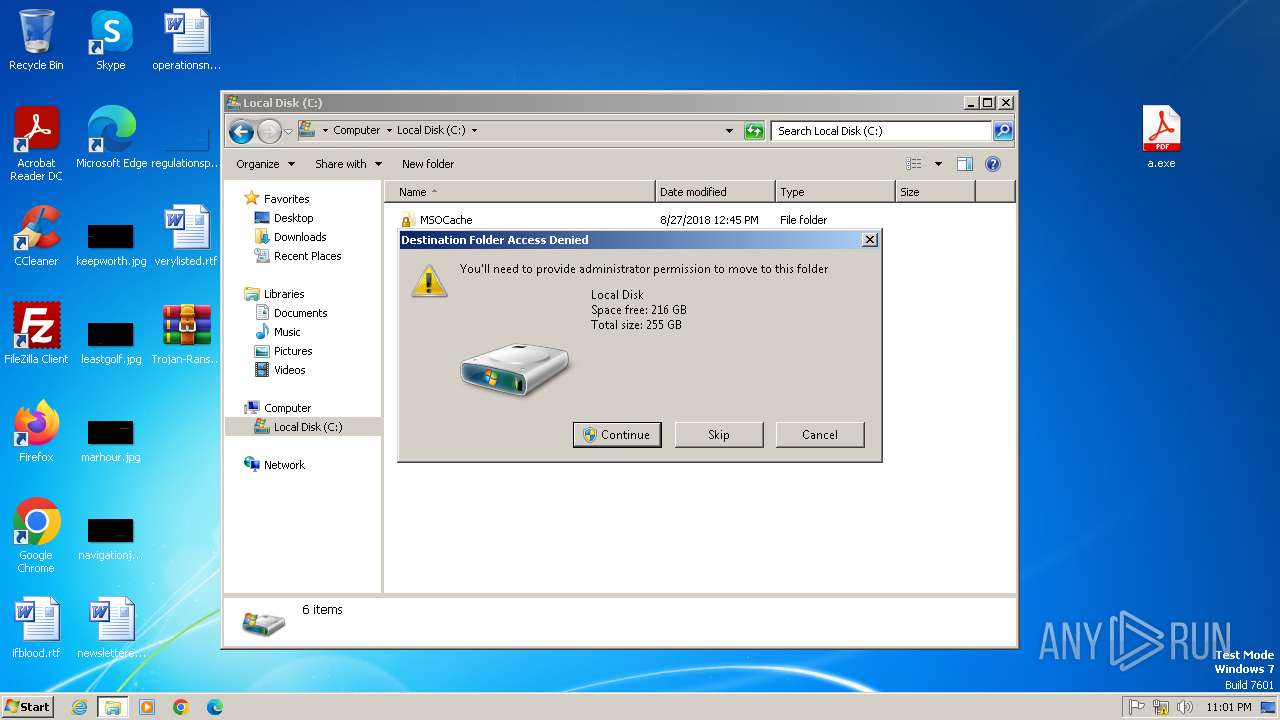The image size is (1280, 720).
Task: Select Favorites in navigation pane
Action: pyautogui.click(x=286, y=199)
